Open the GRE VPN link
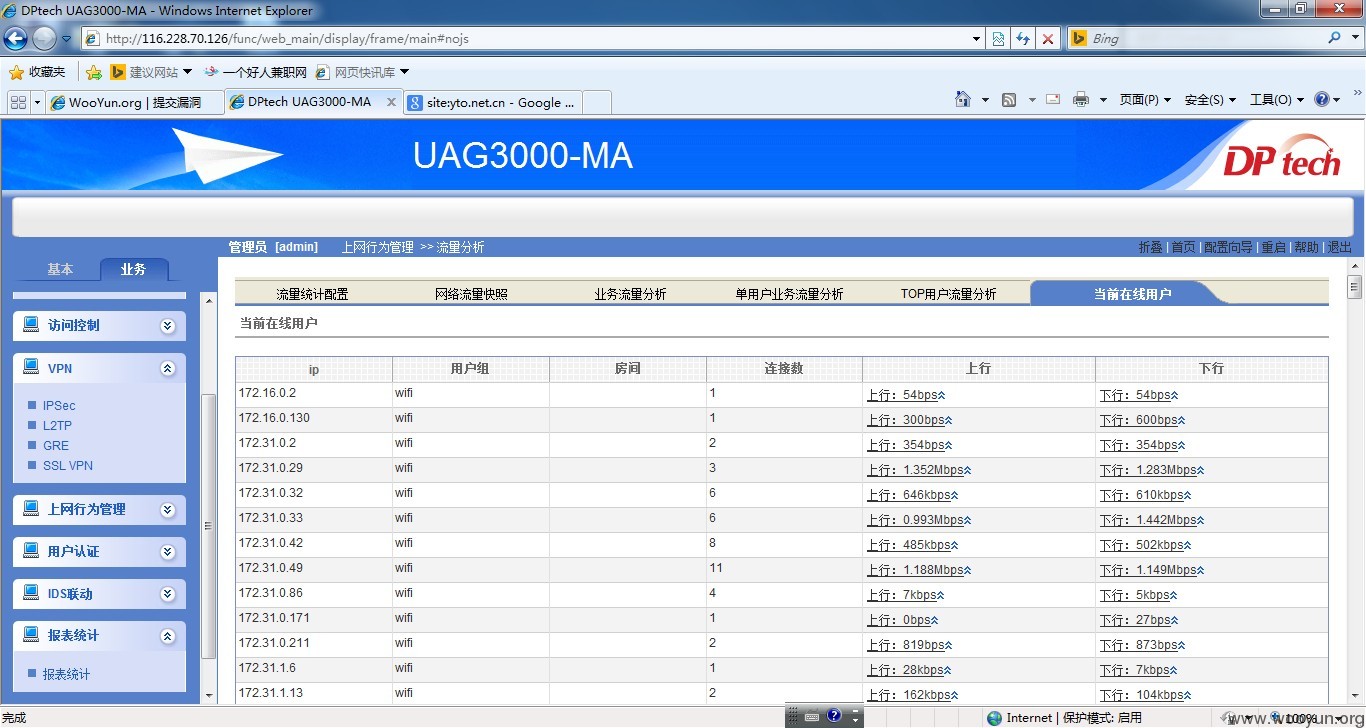1366x728 pixels. point(56,446)
